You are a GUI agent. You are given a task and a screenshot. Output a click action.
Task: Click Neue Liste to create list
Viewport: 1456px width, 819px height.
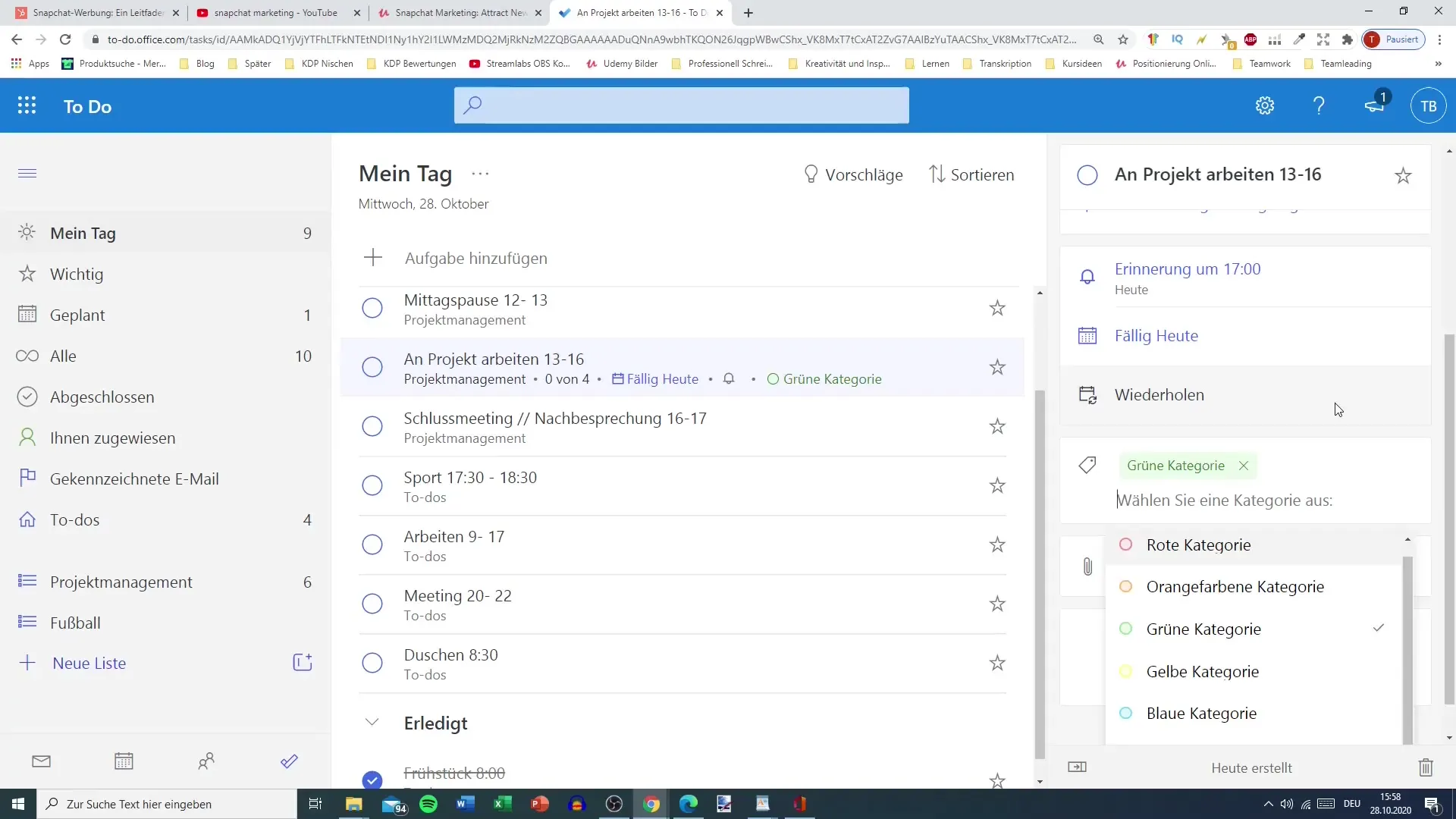click(89, 662)
